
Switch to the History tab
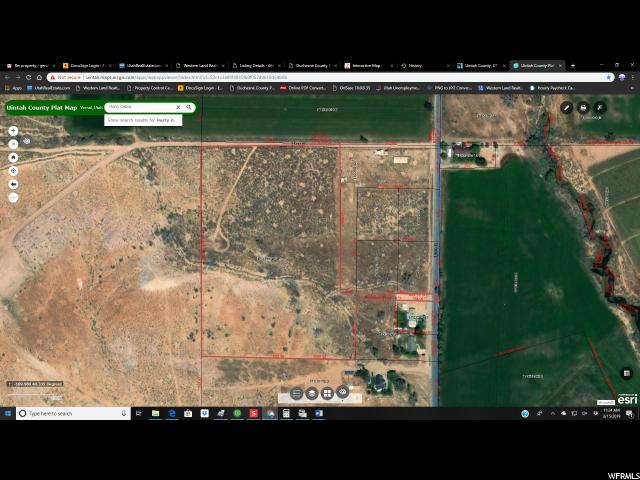424,65
